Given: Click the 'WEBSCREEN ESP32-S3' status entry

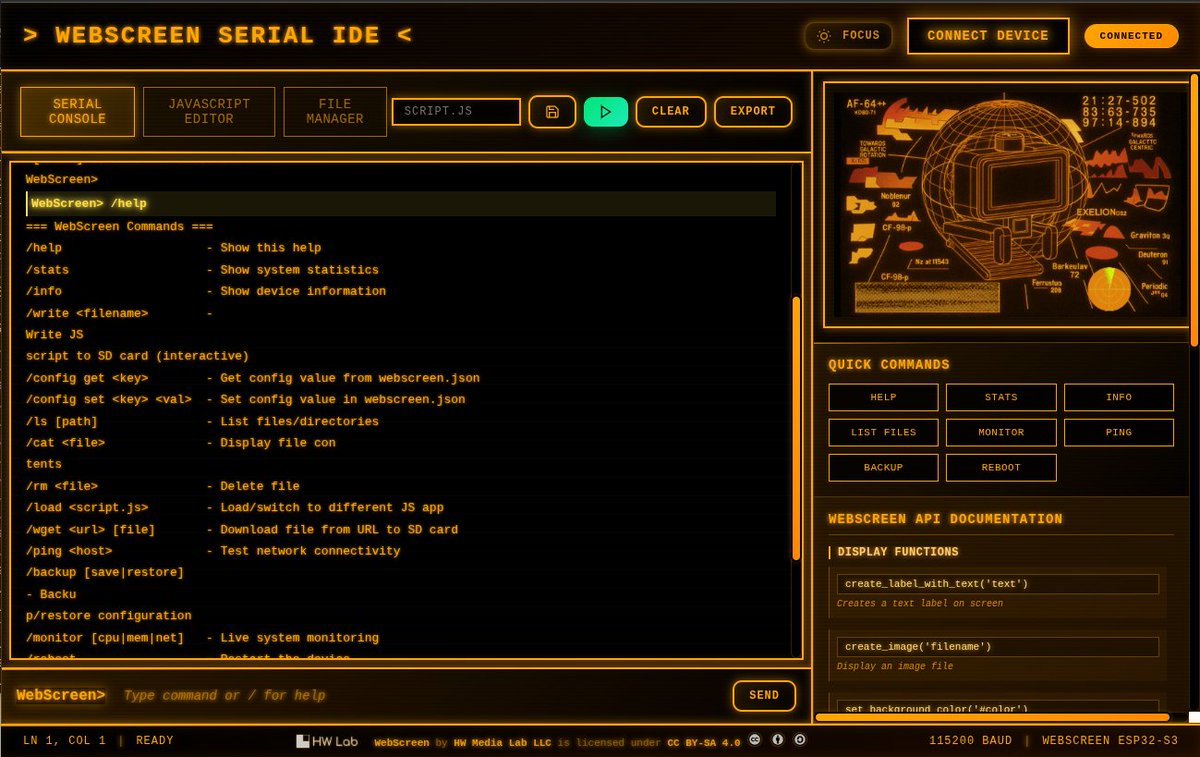Looking at the screenshot, I should [x=1110, y=741].
